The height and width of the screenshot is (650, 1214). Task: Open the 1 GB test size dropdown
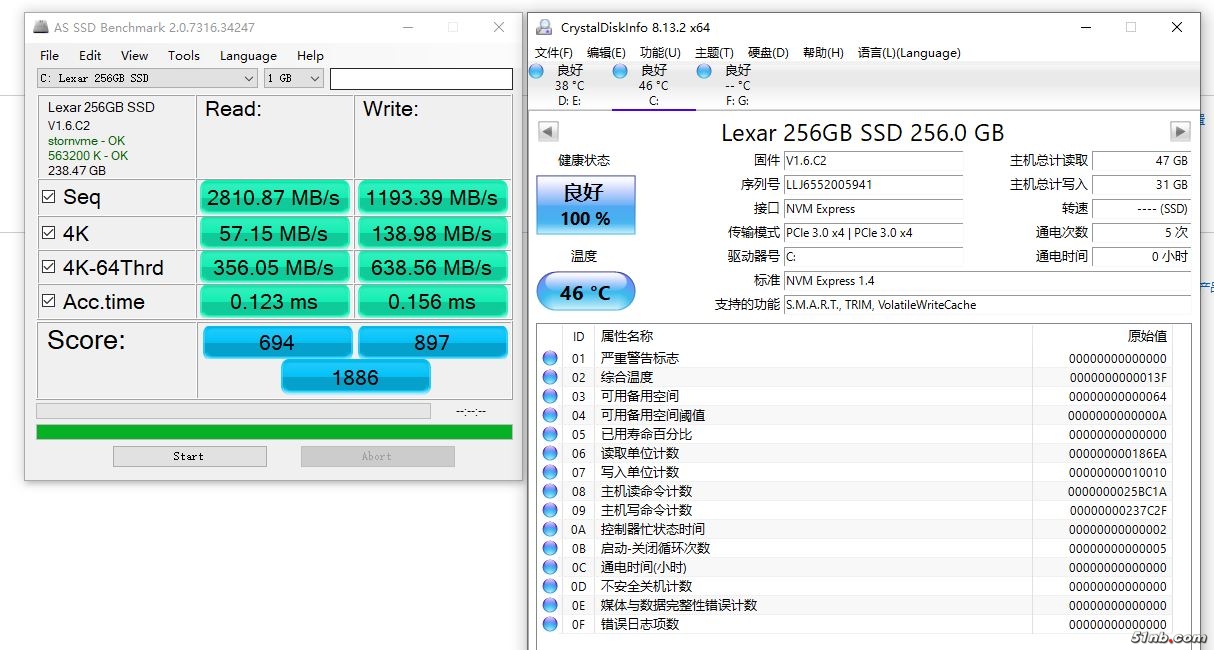click(x=294, y=78)
